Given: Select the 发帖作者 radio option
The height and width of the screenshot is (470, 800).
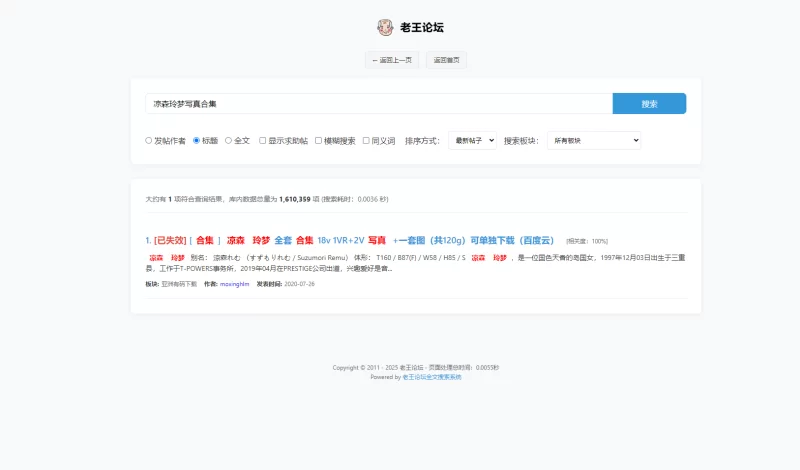Looking at the screenshot, I should tap(149, 141).
